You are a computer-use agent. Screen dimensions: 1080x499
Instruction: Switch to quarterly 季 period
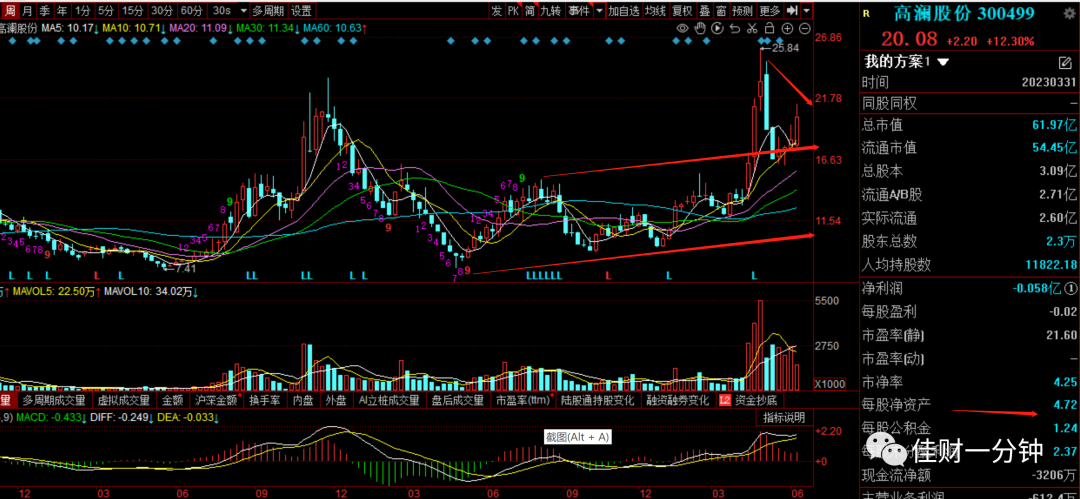coord(45,10)
